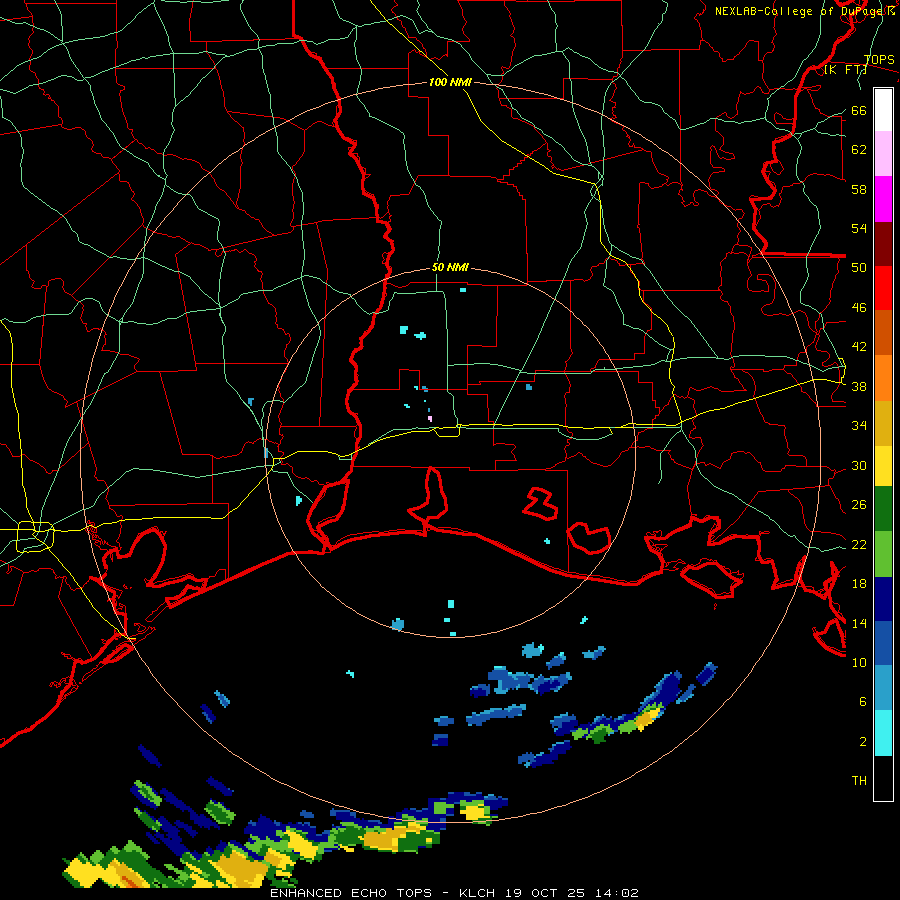Click the legend value '26'
This screenshot has height=900, width=900.
point(859,505)
